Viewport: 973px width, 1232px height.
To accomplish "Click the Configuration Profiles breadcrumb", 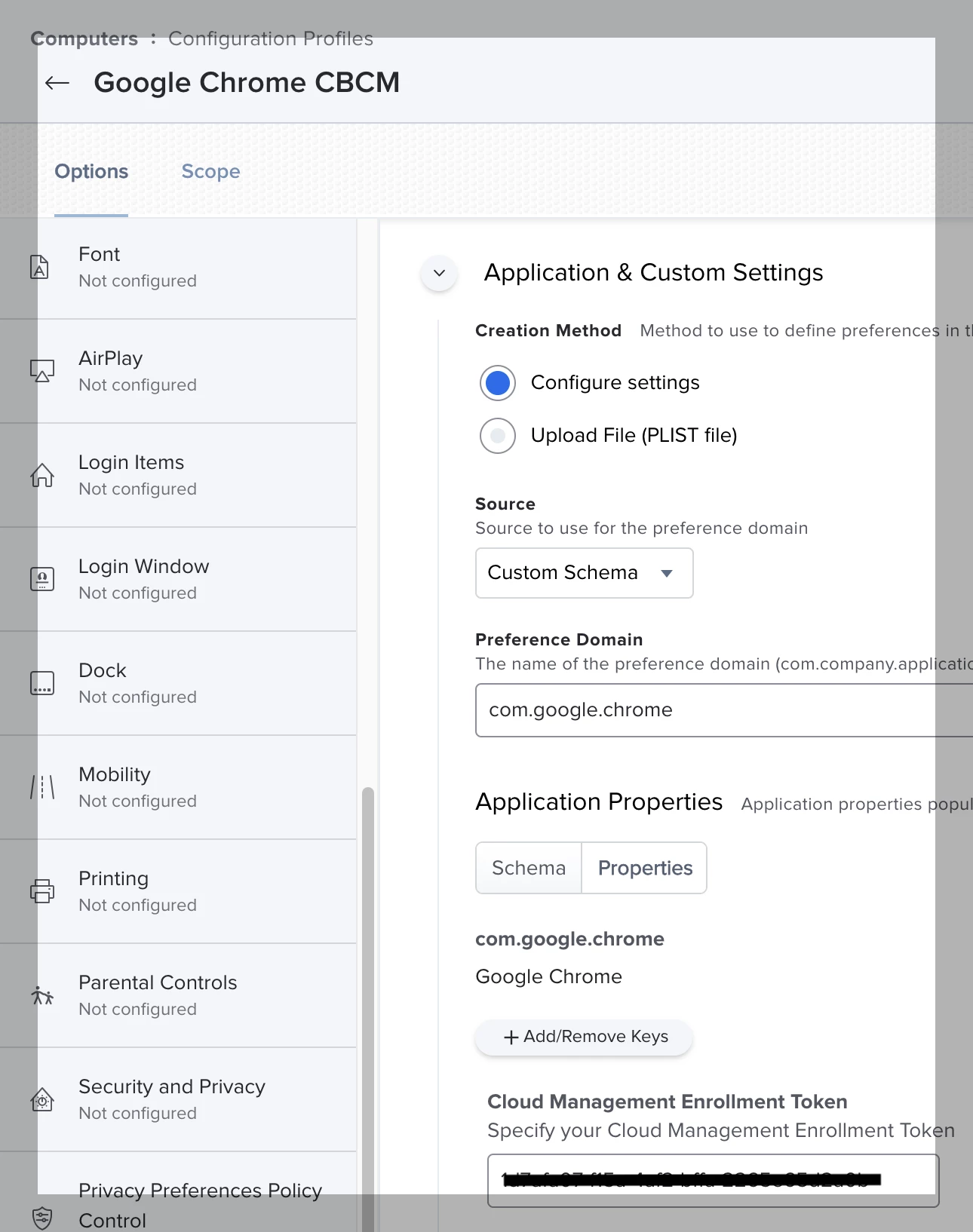I will 271,38.
